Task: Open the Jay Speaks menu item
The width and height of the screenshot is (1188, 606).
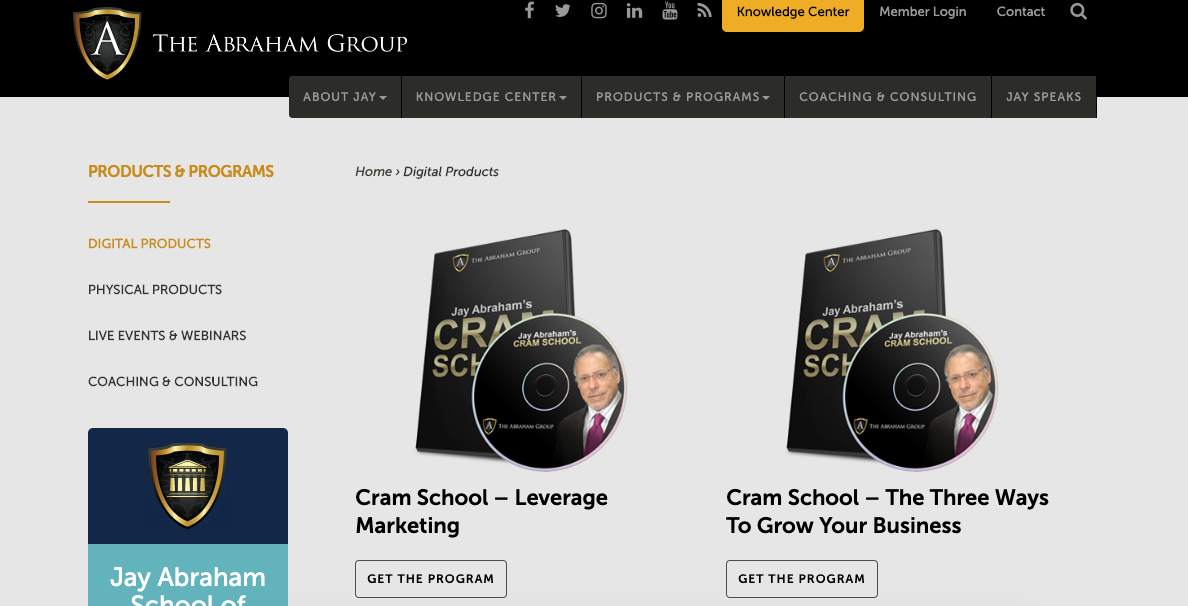Action: [x=1044, y=97]
